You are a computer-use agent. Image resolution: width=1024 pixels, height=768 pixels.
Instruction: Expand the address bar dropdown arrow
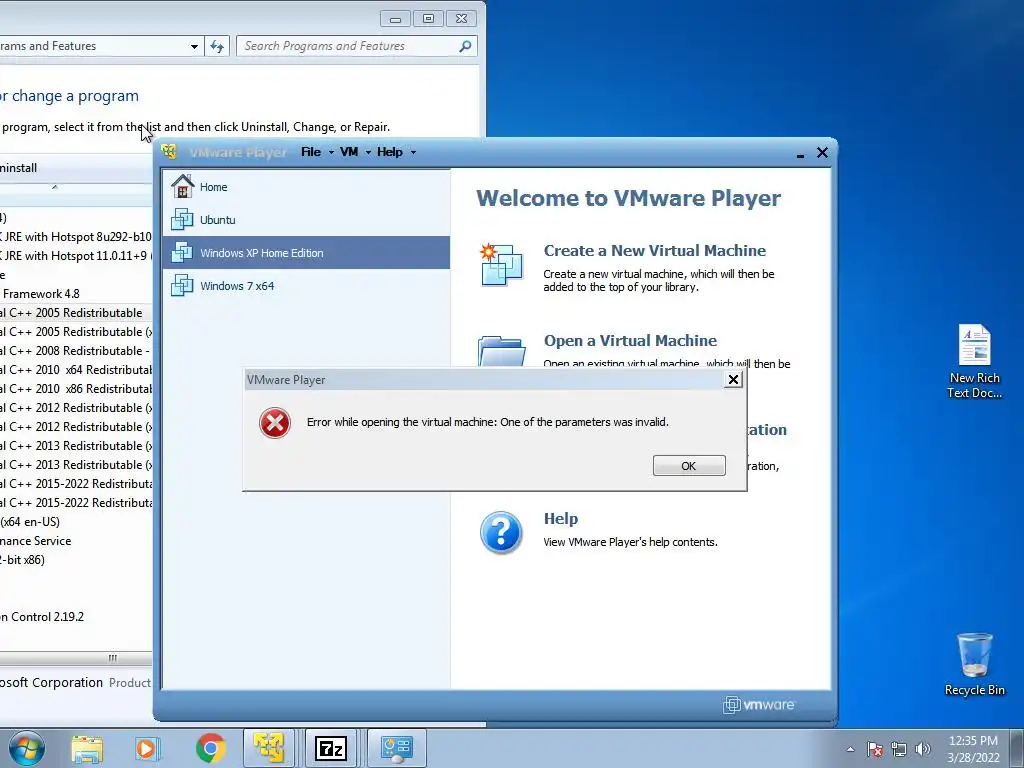[x=194, y=46]
